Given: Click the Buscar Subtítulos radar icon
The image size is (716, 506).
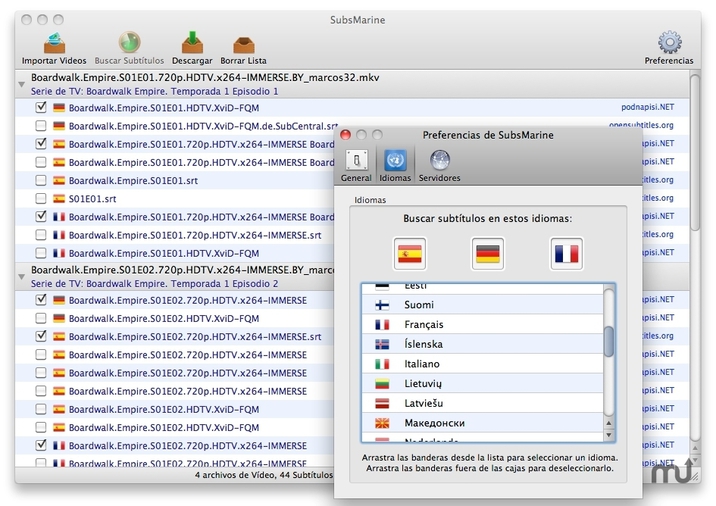Looking at the screenshot, I should [128, 42].
